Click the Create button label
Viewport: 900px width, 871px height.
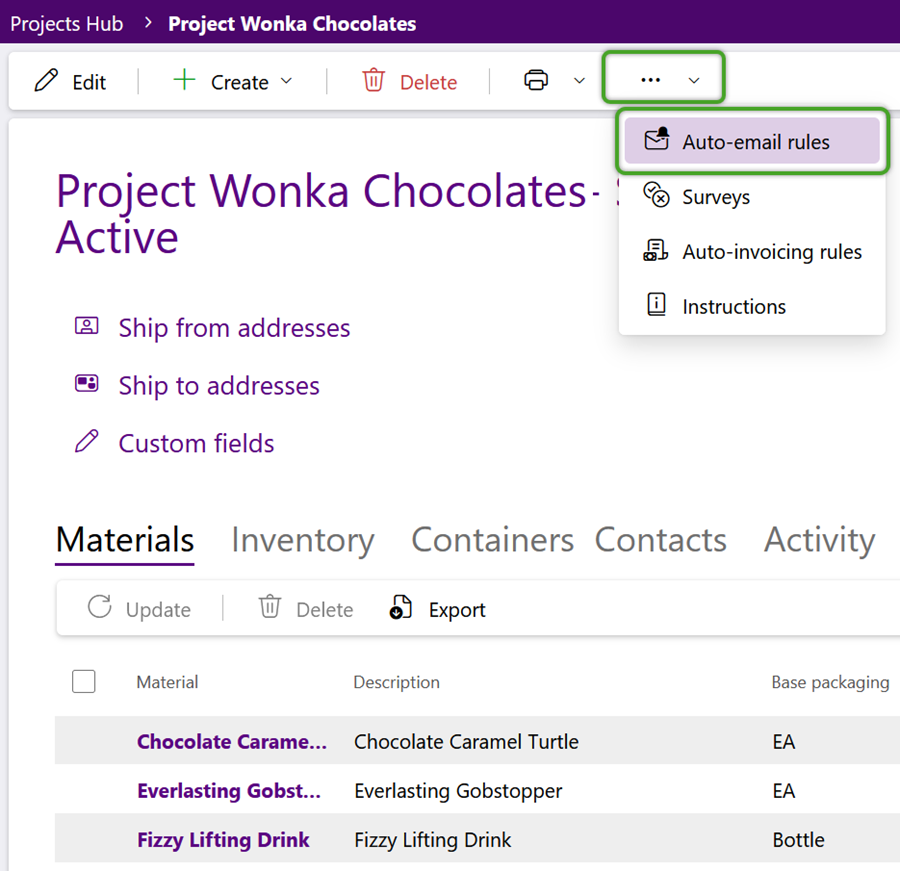(x=240, y=82)
